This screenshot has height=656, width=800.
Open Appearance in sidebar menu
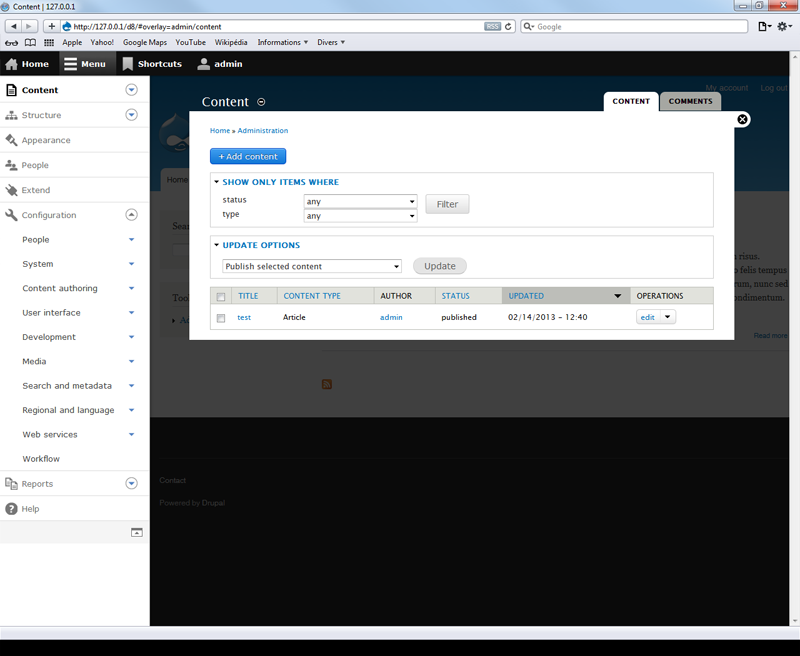[x=46, y=140]
